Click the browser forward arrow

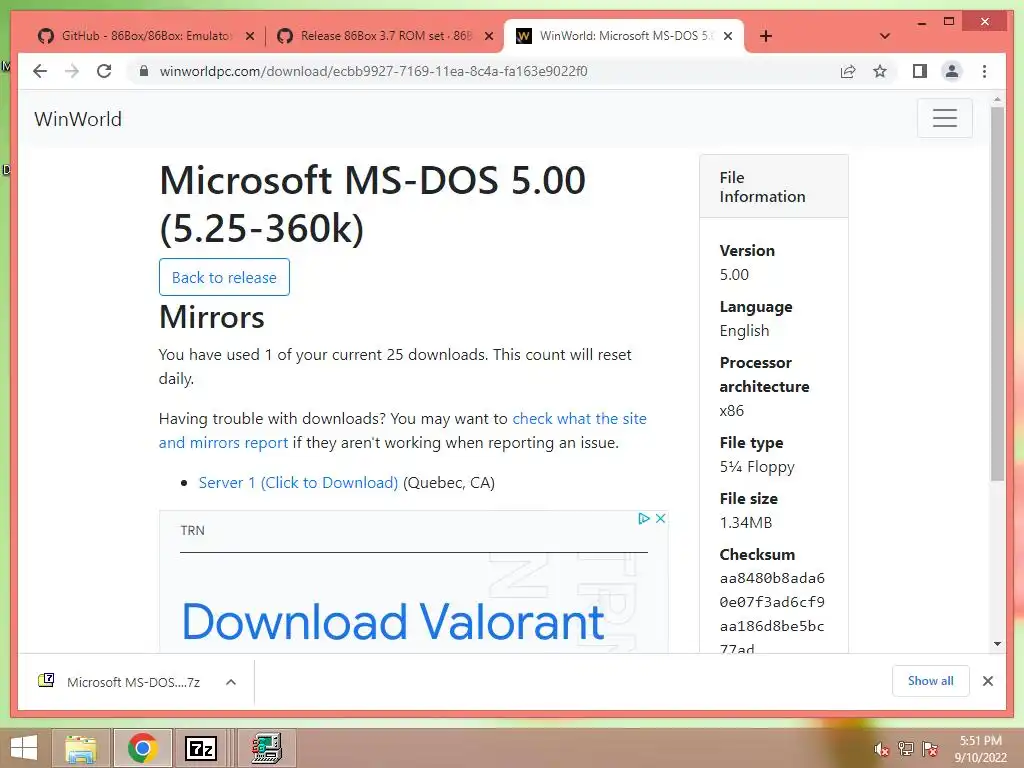tap(72, 71)
